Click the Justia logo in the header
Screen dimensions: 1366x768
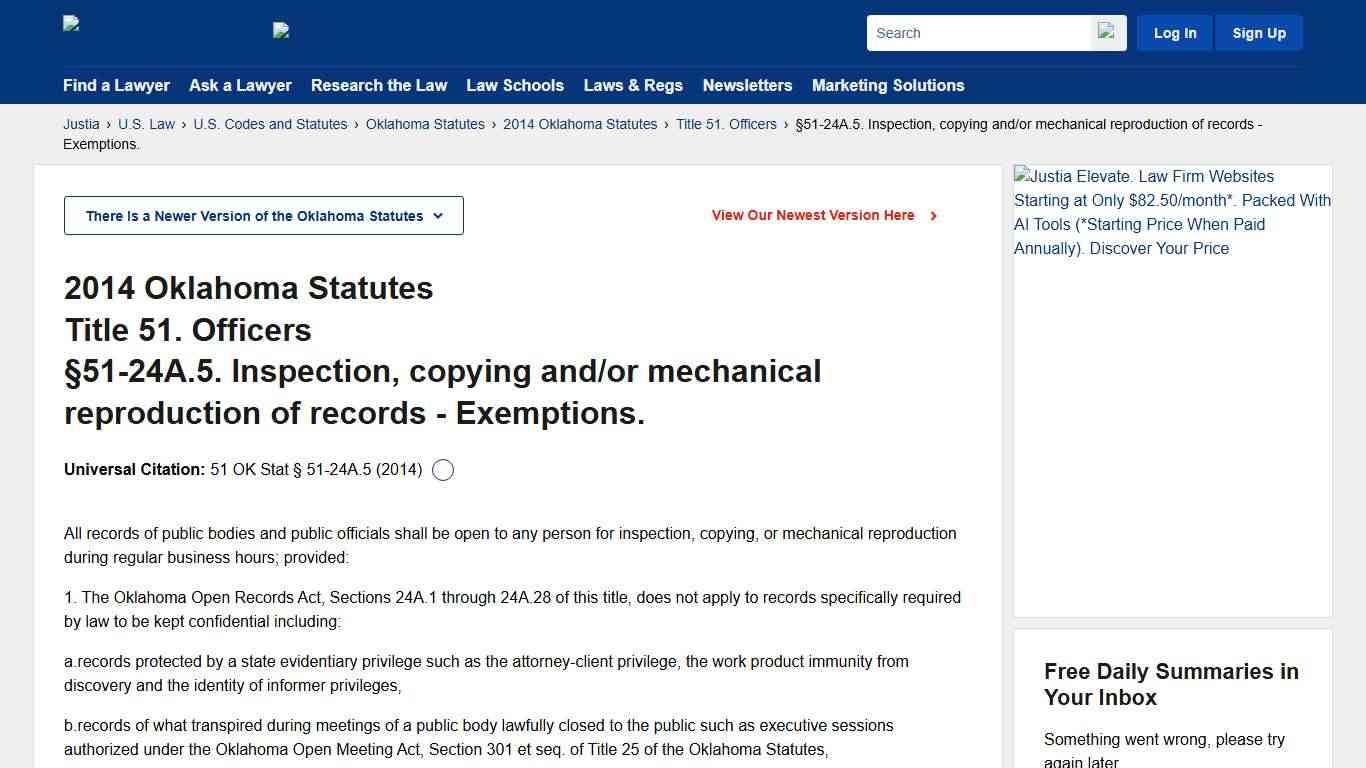(x=70, y=23)
